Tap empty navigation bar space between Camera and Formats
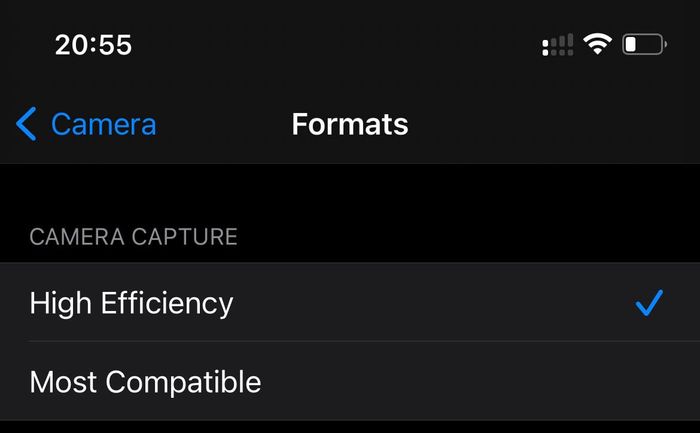This screenshot has width=700, height=433. point(223,124)
